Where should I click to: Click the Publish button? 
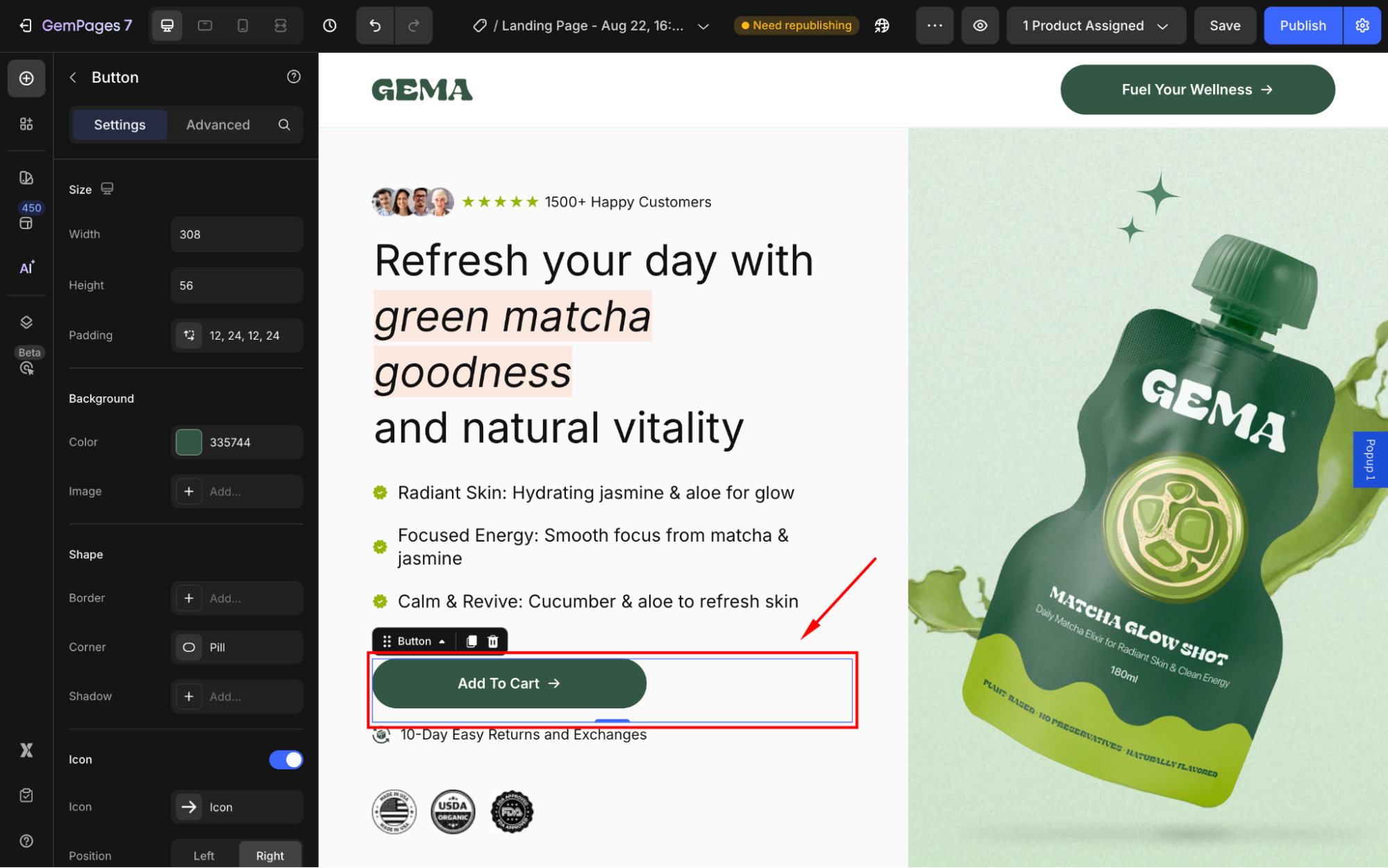(1302, 26)
